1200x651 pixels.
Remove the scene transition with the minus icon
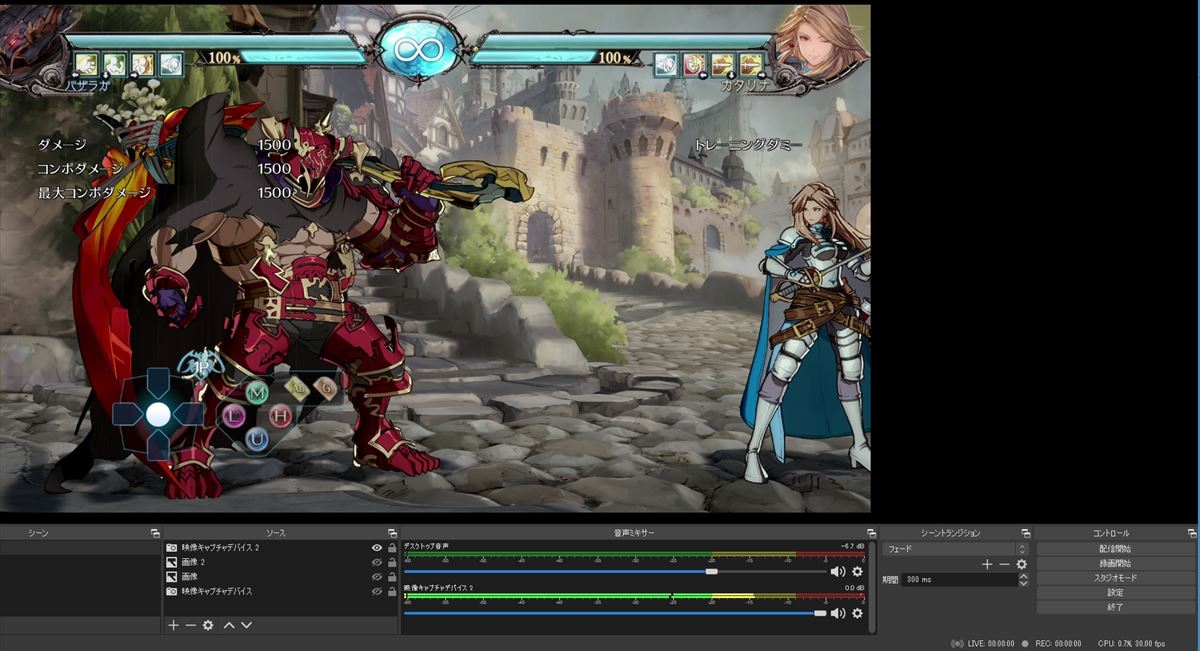tap(1004, 565)
